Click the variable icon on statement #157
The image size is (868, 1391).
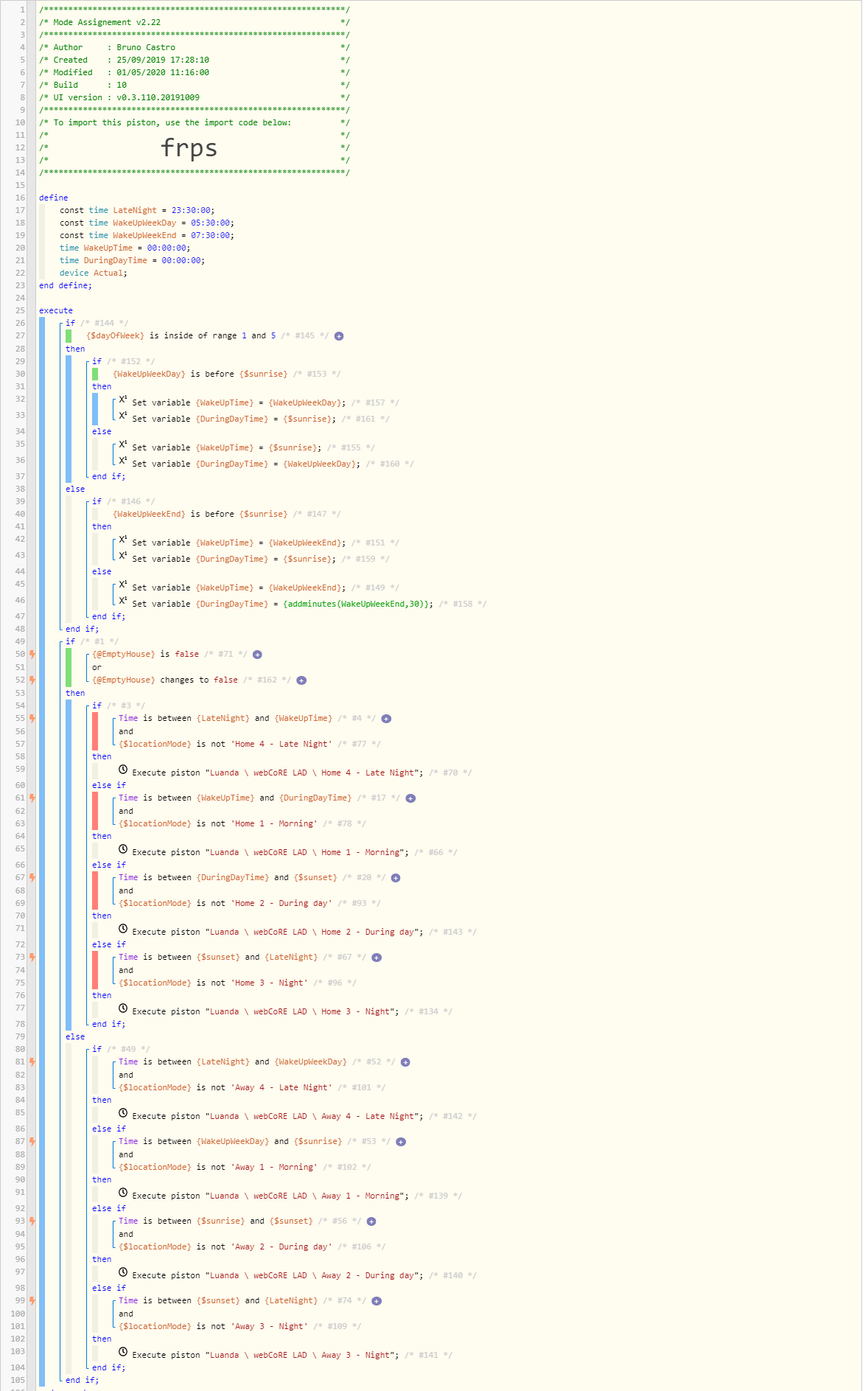click(123, 400)
